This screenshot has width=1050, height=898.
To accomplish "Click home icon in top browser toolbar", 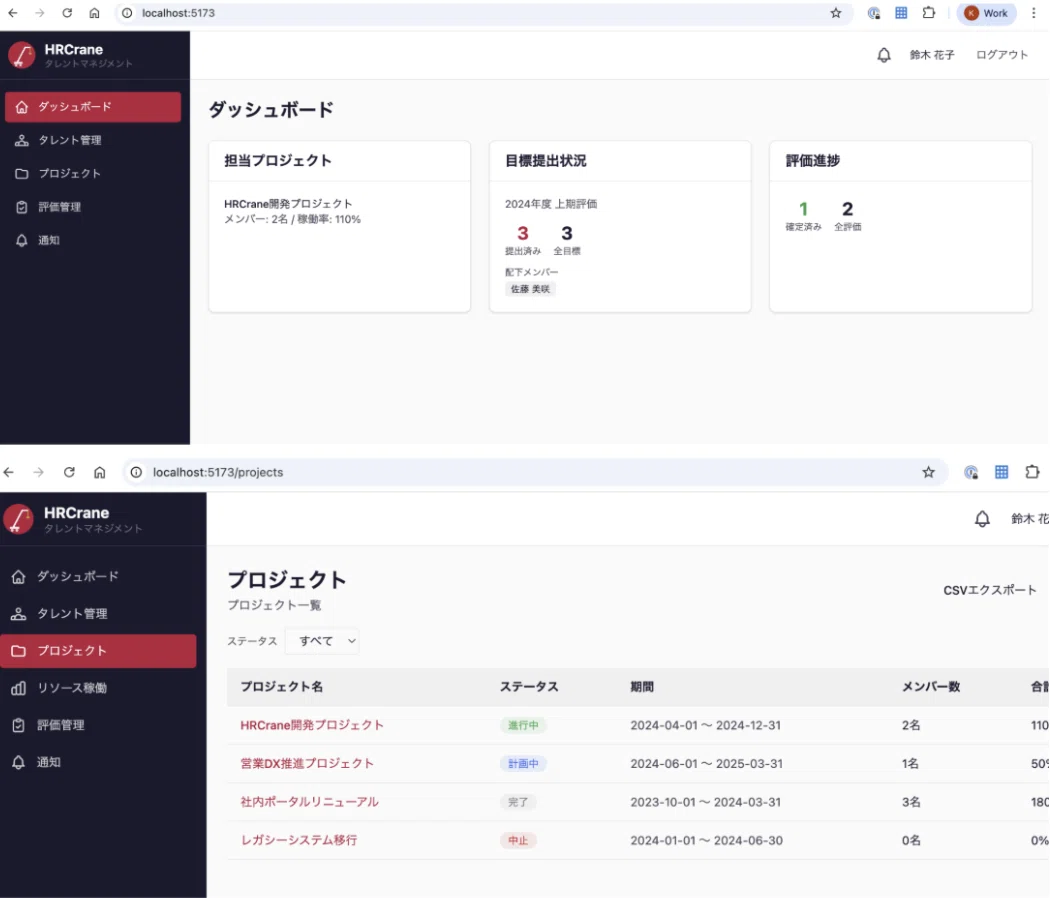I will coord(94,13).
